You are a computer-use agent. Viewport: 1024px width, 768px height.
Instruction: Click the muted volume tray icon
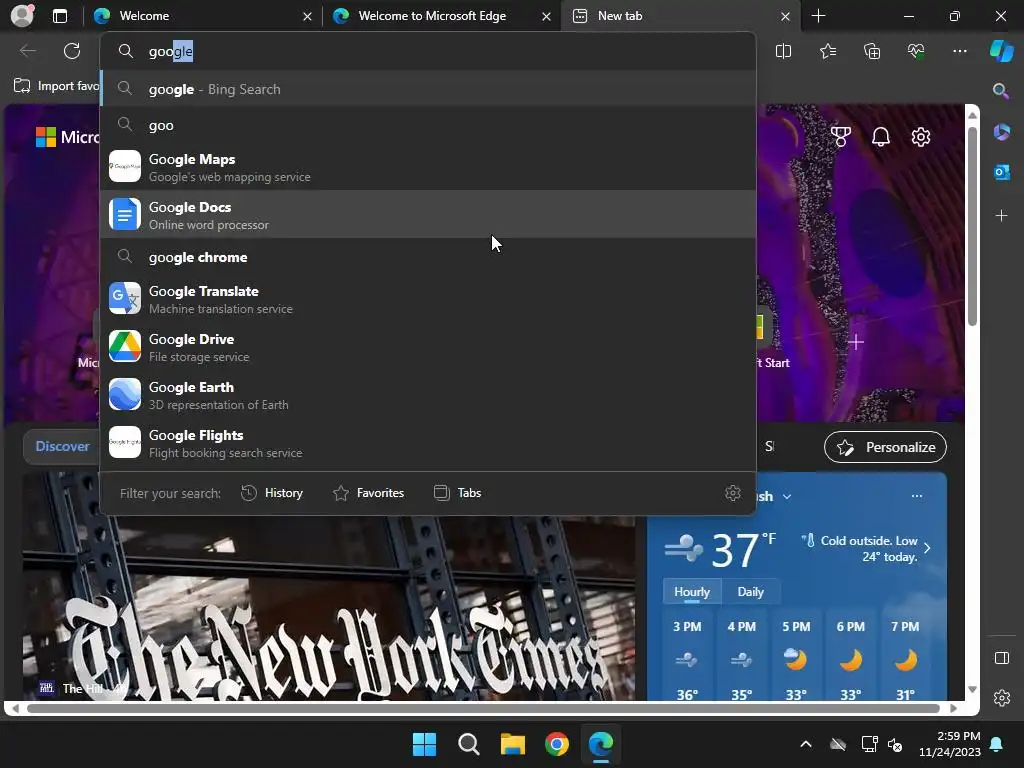(x=895, y=744)
